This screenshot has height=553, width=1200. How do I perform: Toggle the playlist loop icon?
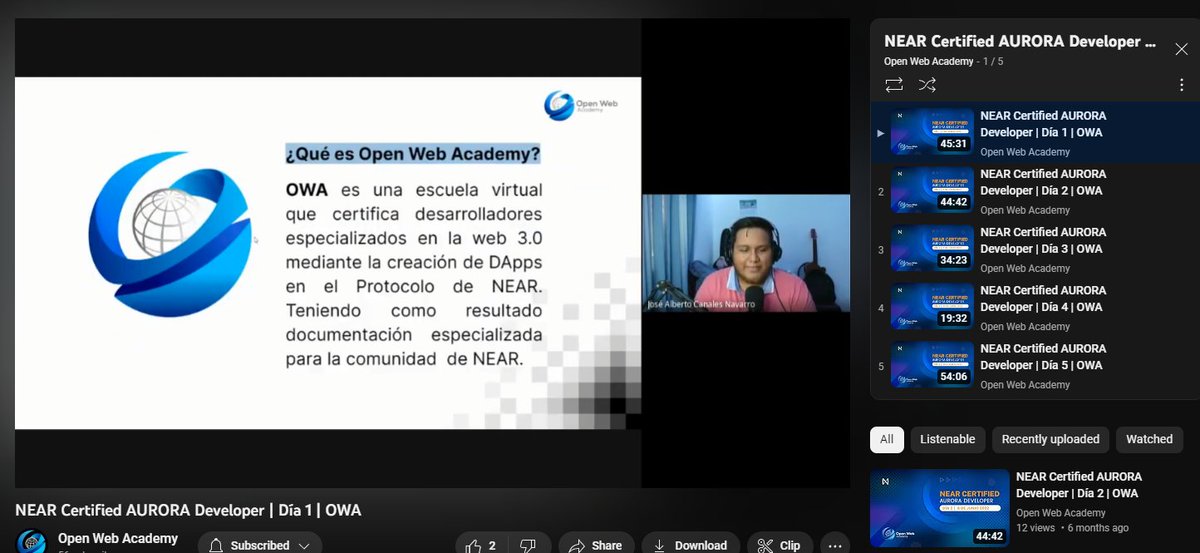[x=894, y=85]
